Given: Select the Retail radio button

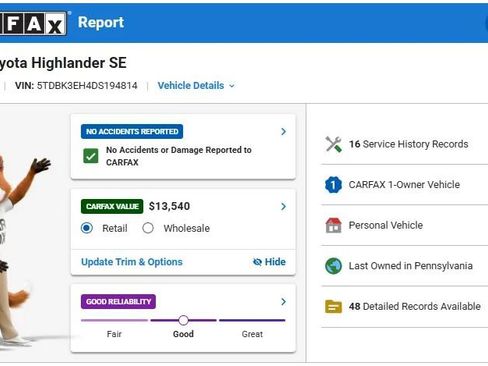Looking at the screenshot, I should coord(87,228).
